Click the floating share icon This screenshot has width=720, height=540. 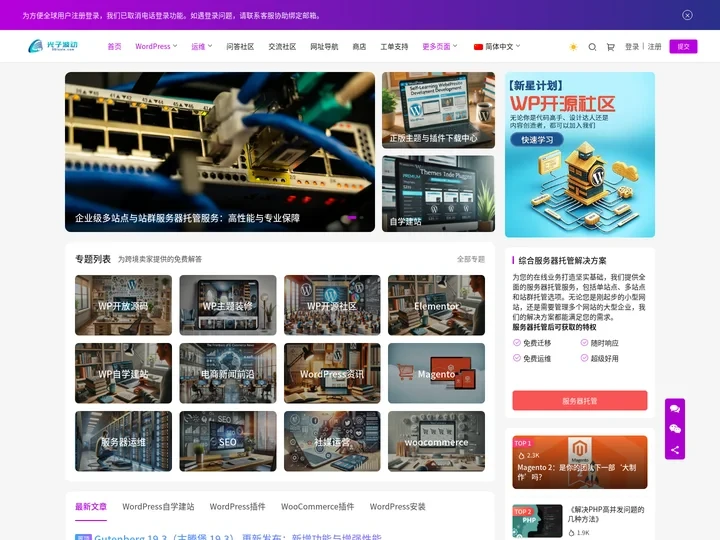click(x=675, y=450)
